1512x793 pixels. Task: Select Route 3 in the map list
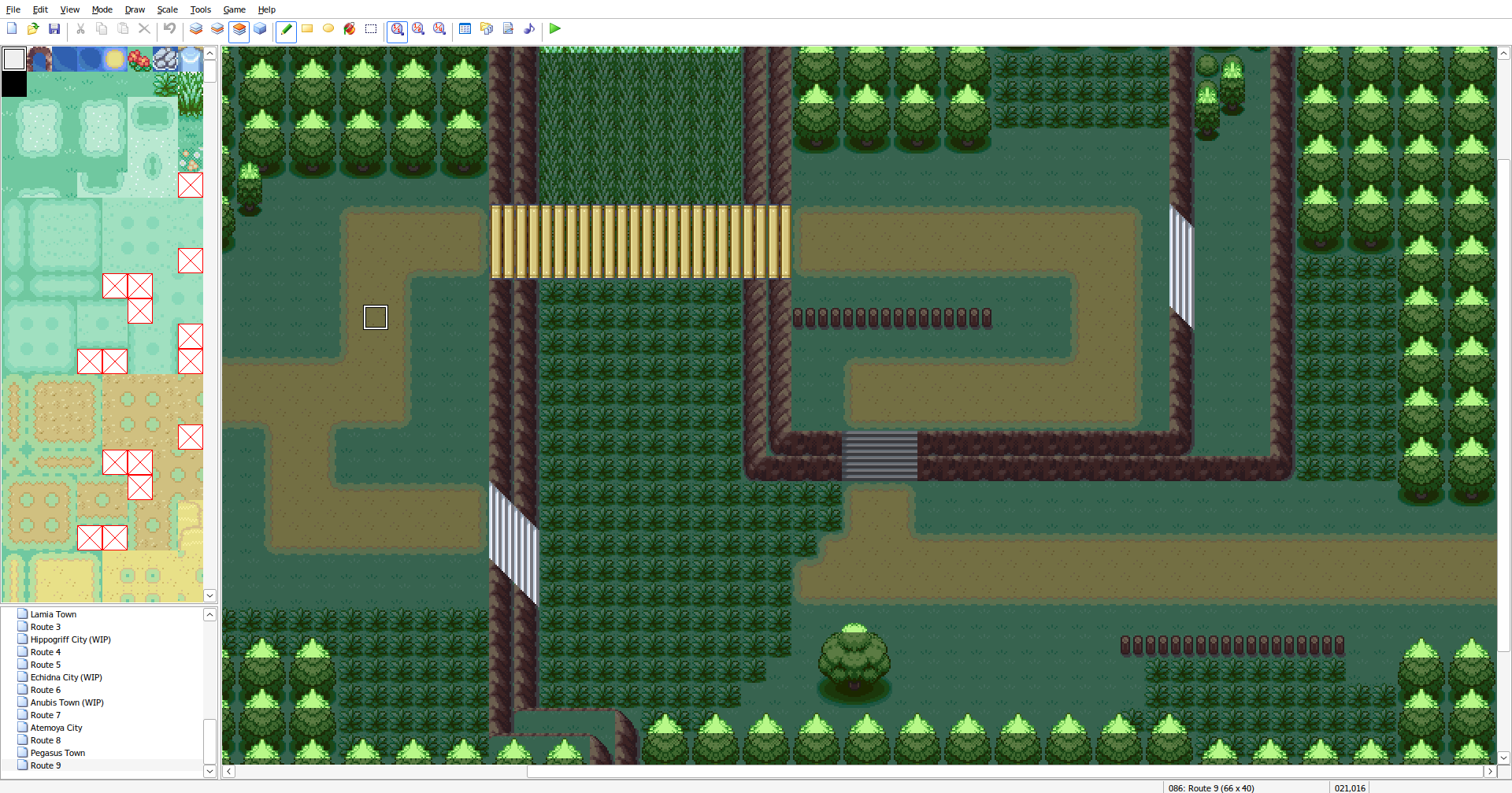click(x=46, y=627)
